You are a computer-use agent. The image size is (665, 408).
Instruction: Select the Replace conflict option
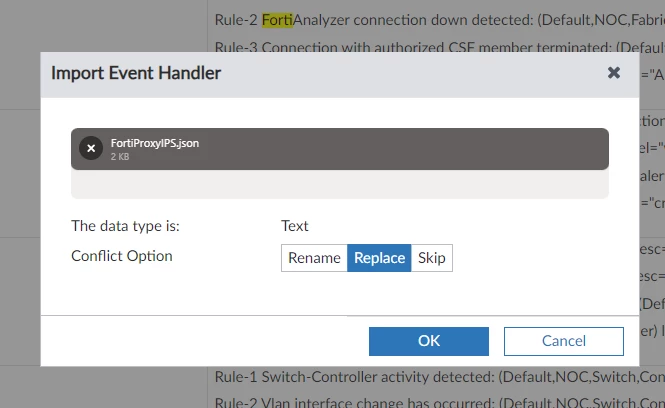pyautogui.click(x=379, y=258)
